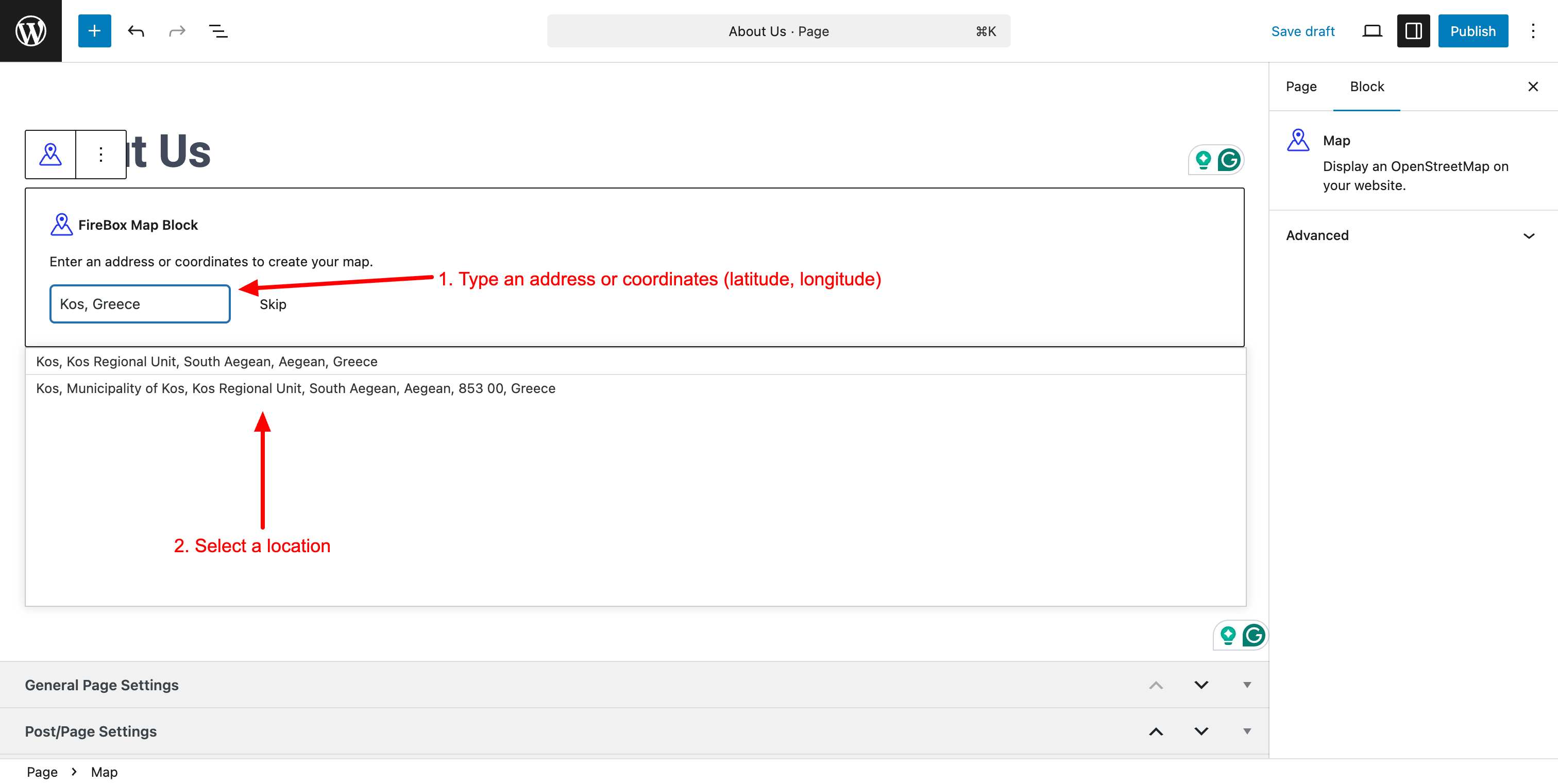The image size is (1558, 784).
Task: Click the Skip button
Action: click(x=273, y=304)
